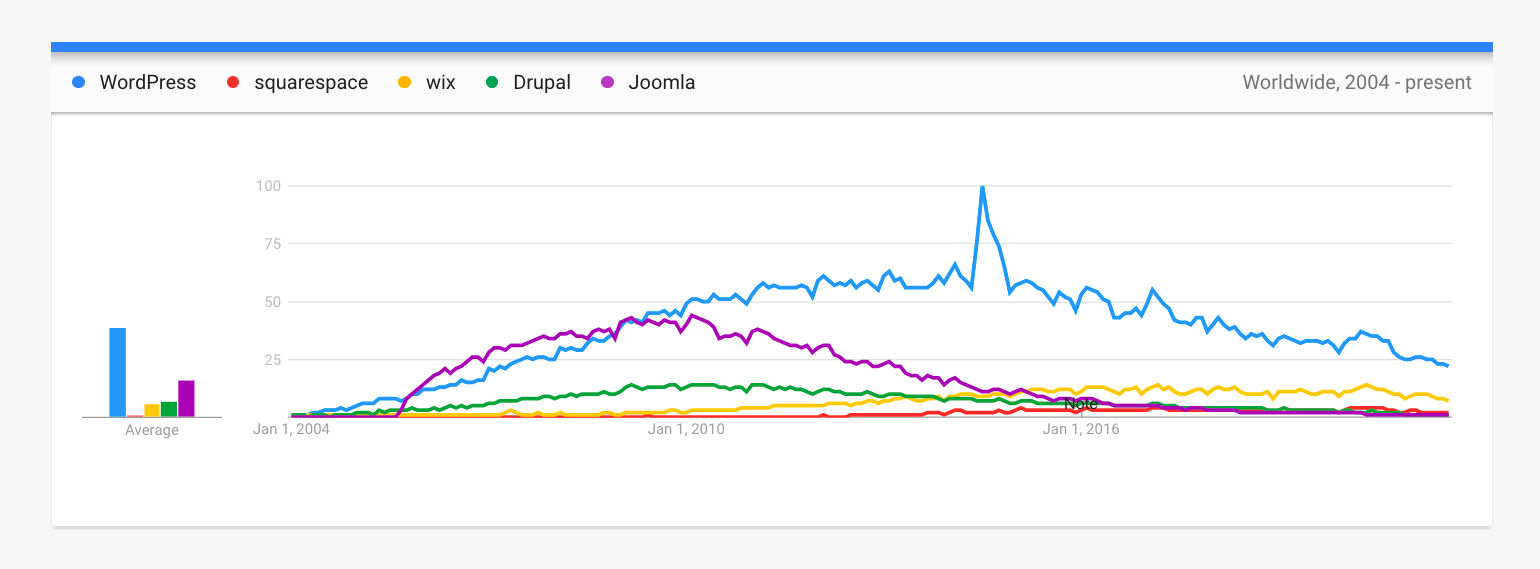Click the 'Worldwide, 2004 - present' text

(x=1357, y=82)
